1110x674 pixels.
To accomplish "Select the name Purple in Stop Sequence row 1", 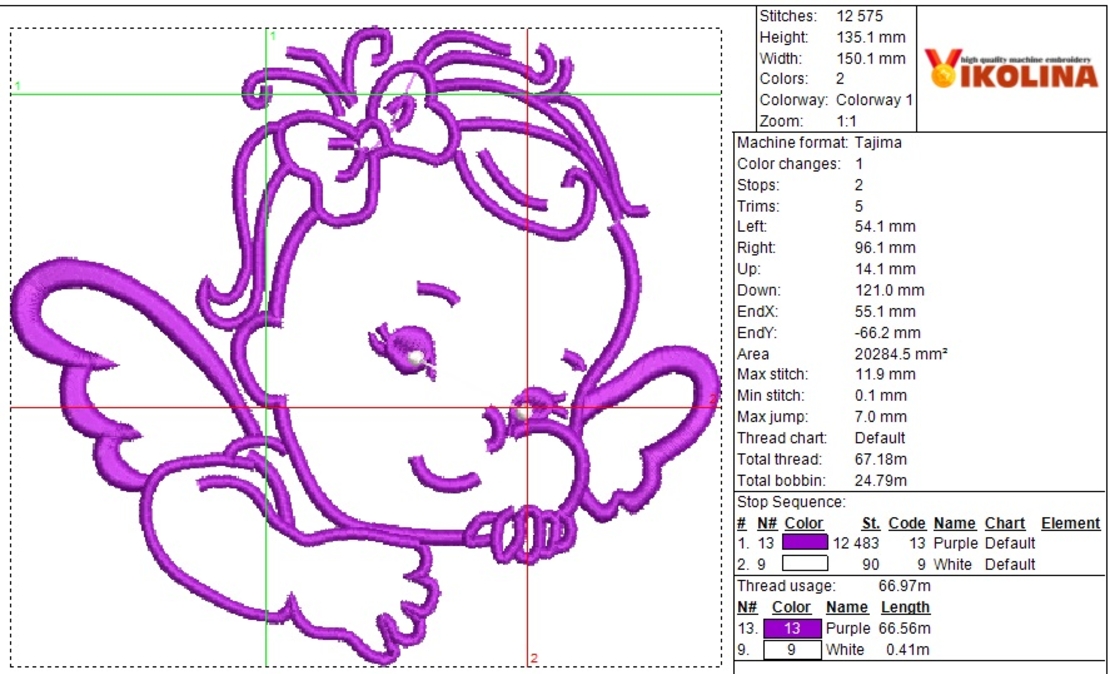I will (956, 543).
